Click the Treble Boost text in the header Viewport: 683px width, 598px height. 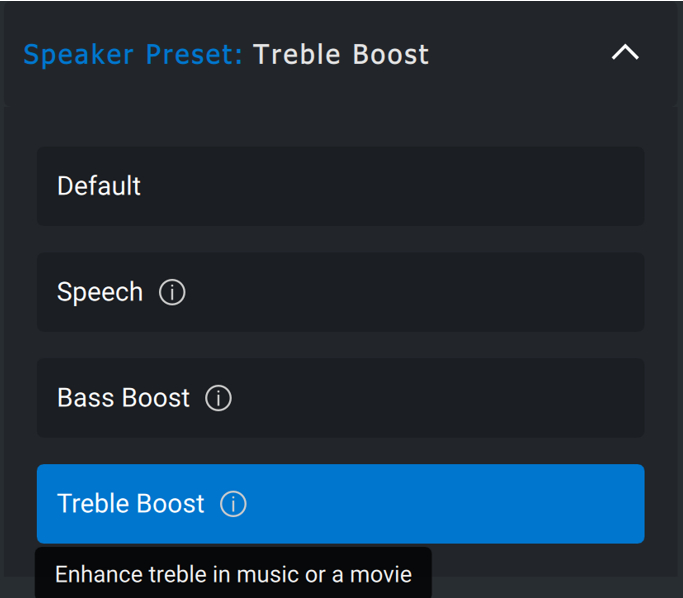[x=341, y=54]
